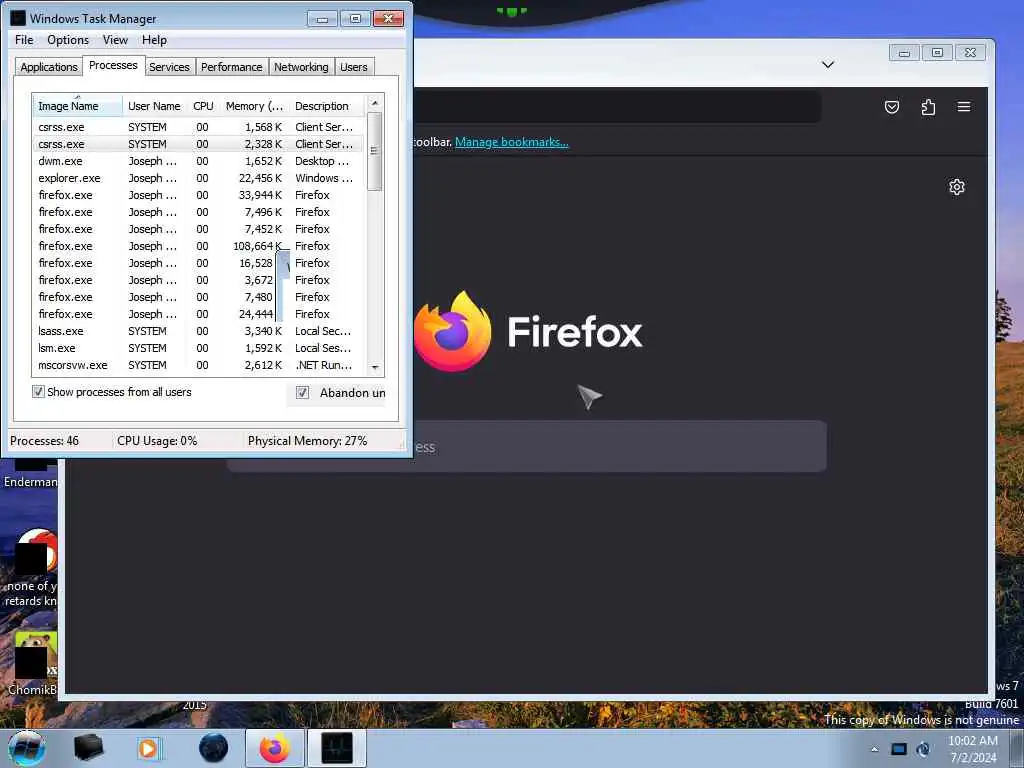Select the first csrss.exe row with 1,568 K
Screen dimensions: 1024x768
click(198, 127)
